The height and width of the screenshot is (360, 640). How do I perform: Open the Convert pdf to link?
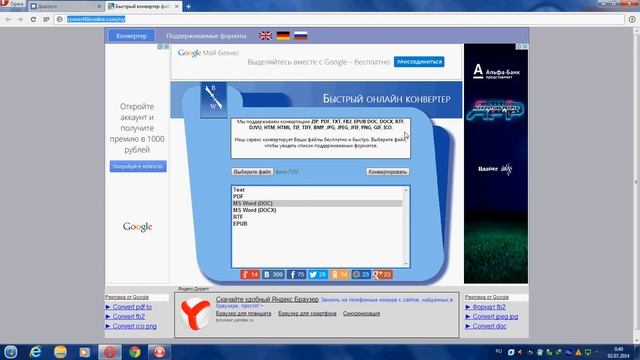132,307
